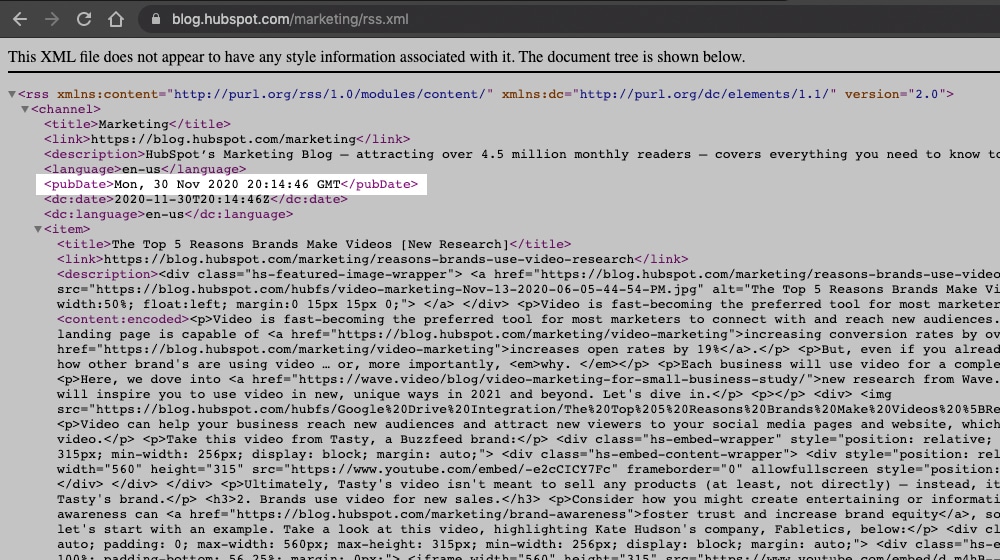
Task: Click the hs-featured-image-wrapper description line
Action: pos(528,274)
